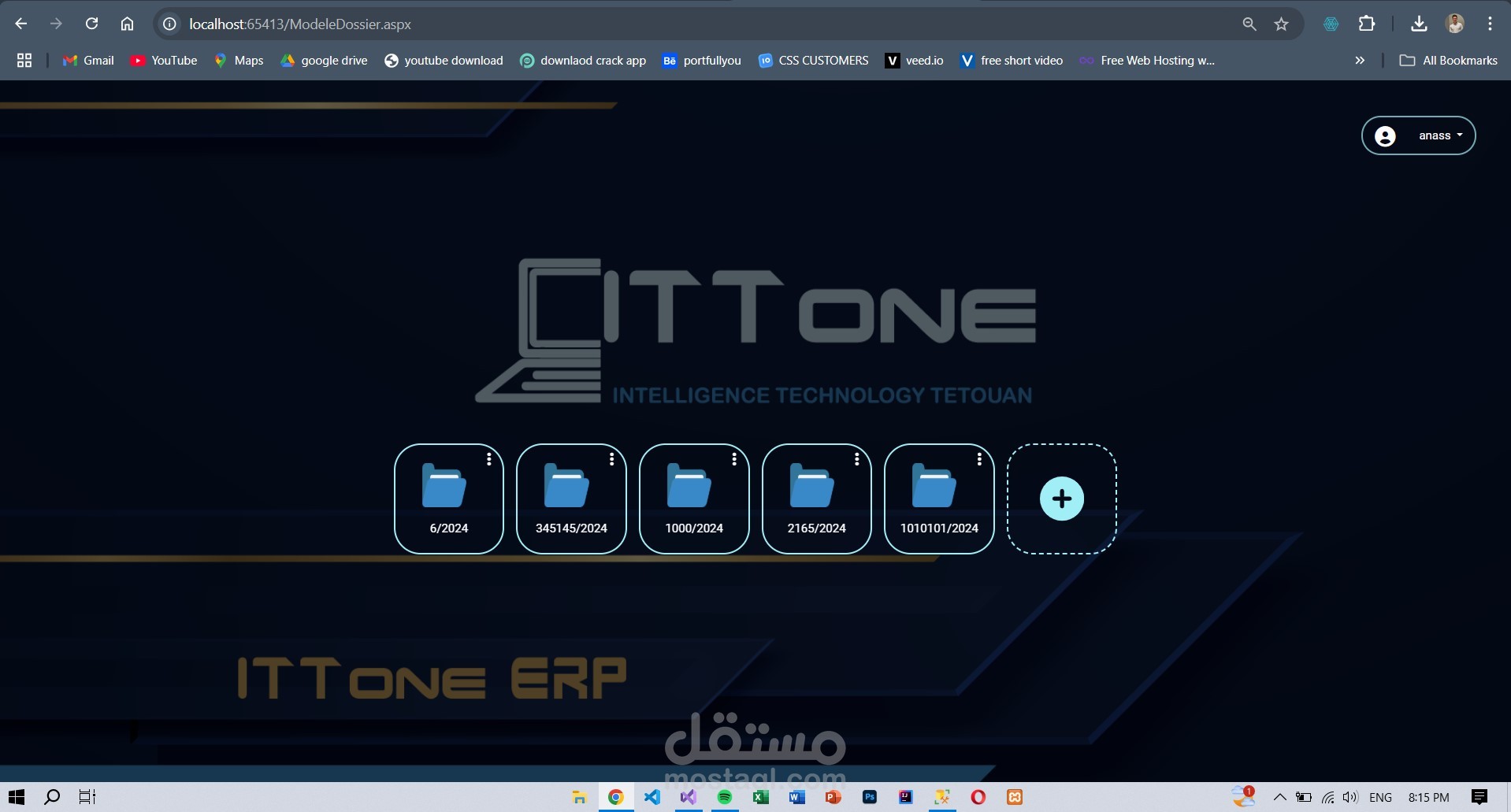This screenshot has height=812, width=1511.
Task: Open options menu for 1010101/2024 dossier
Action: tap(979, 459)
